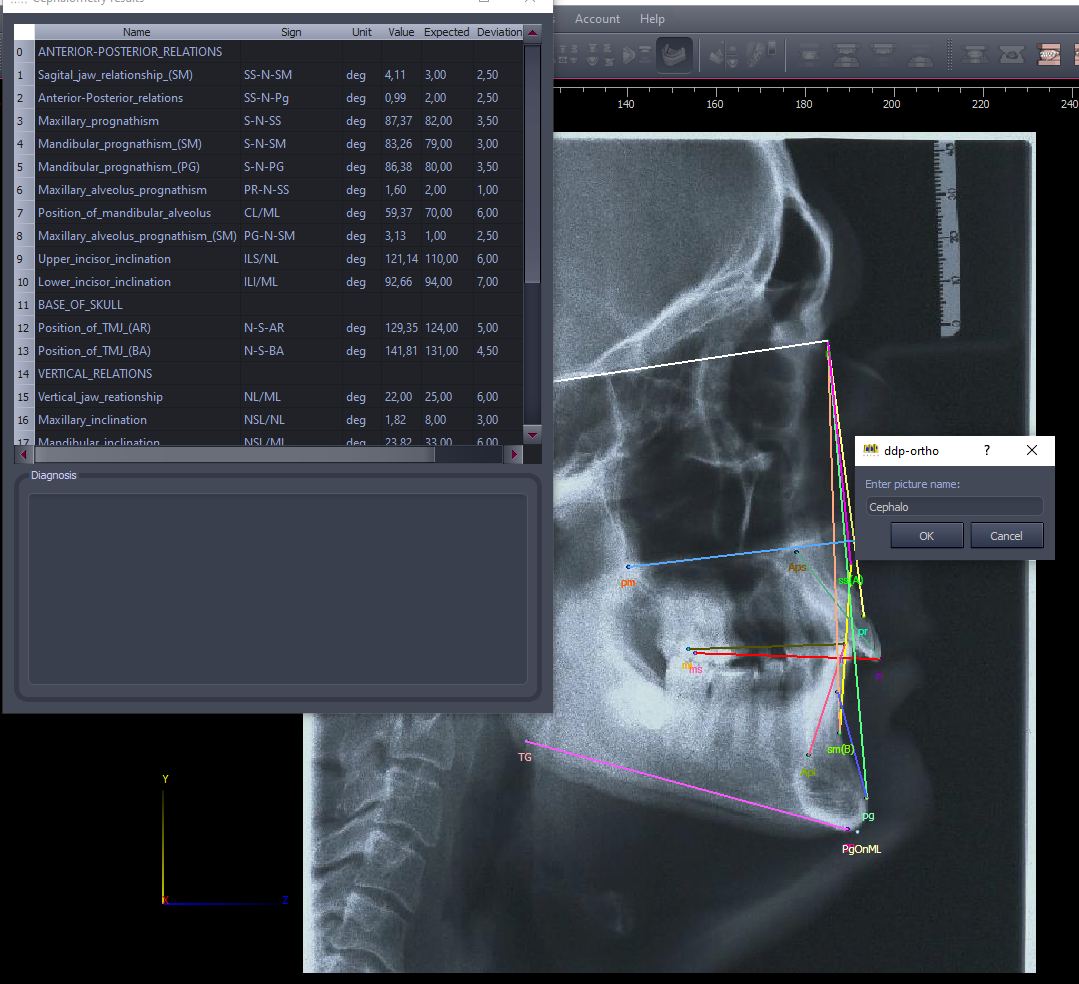The width and height of the screenshot is (1079, 984).
Task: Open the Account menu
Action: (x=597, y=19)
